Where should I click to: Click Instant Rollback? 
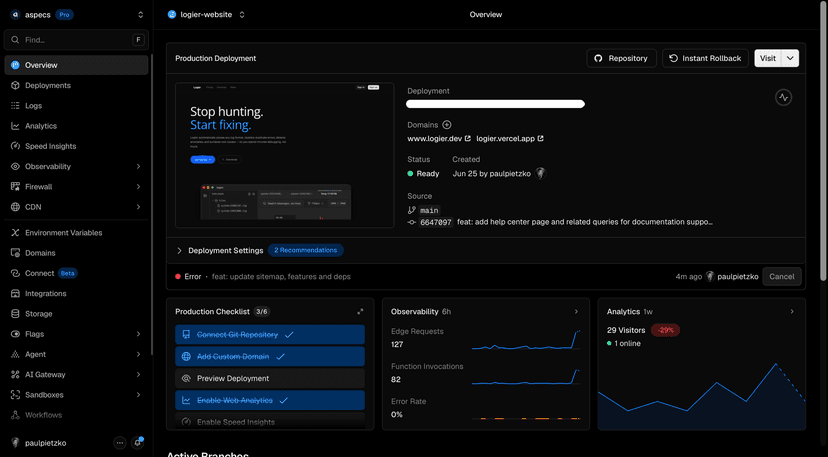tap(705, 58)
